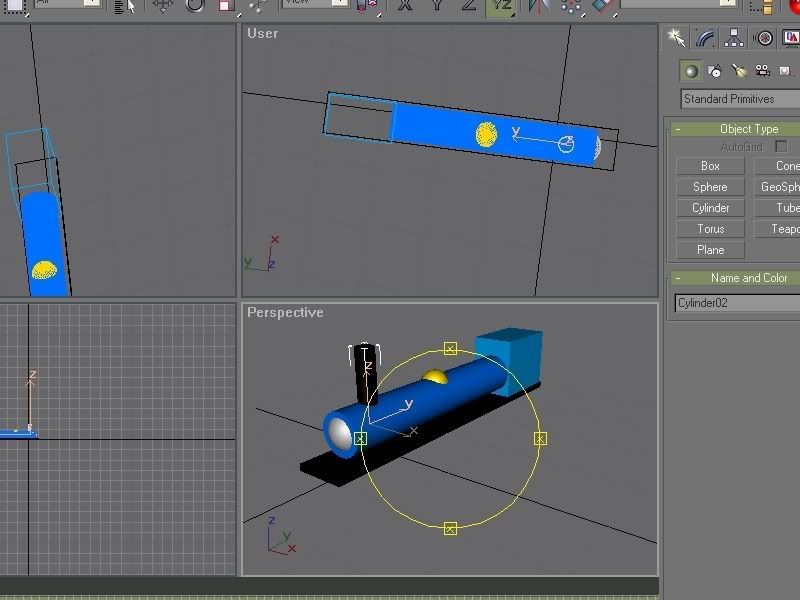Pick the Rectangular Selection Region tool
Viewport: 800px width, 600px height.
click(15, 6)
